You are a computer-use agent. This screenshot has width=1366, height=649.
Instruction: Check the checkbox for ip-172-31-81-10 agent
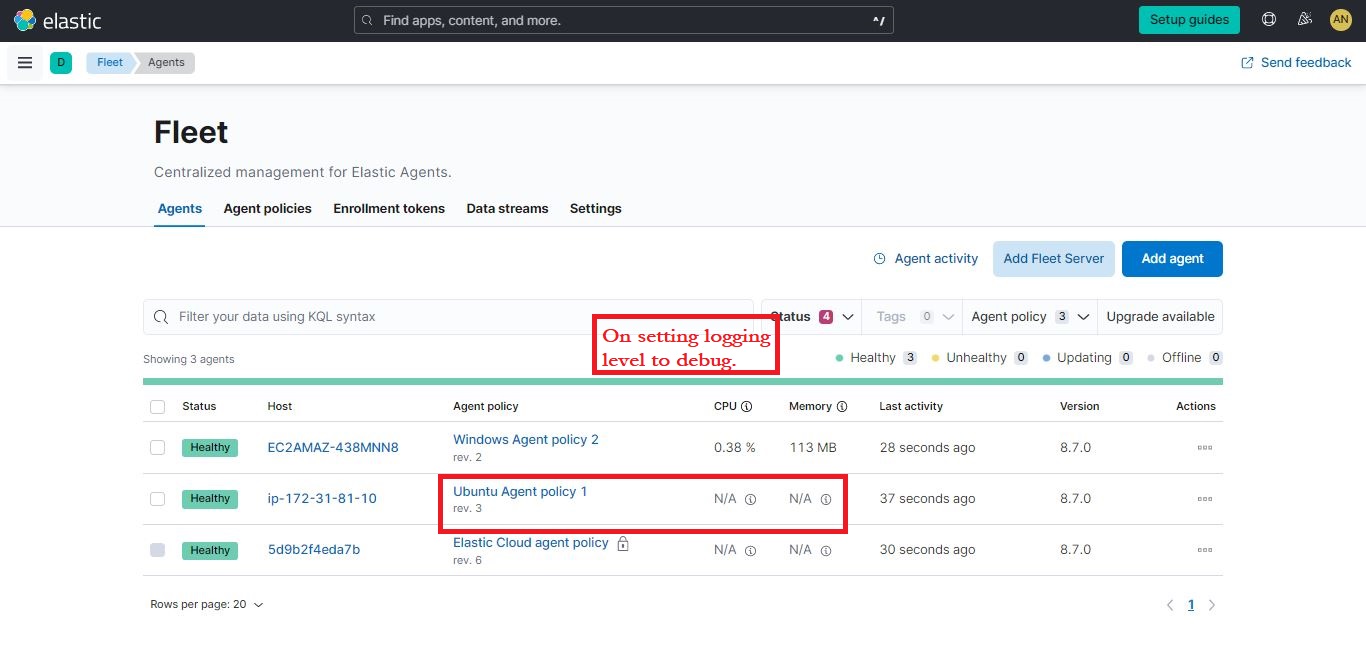(157, 498)
